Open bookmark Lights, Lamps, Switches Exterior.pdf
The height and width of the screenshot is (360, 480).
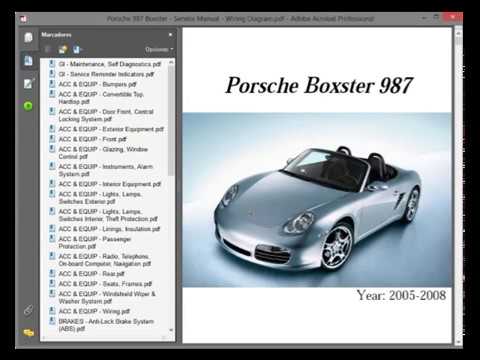tap(100, 198)
